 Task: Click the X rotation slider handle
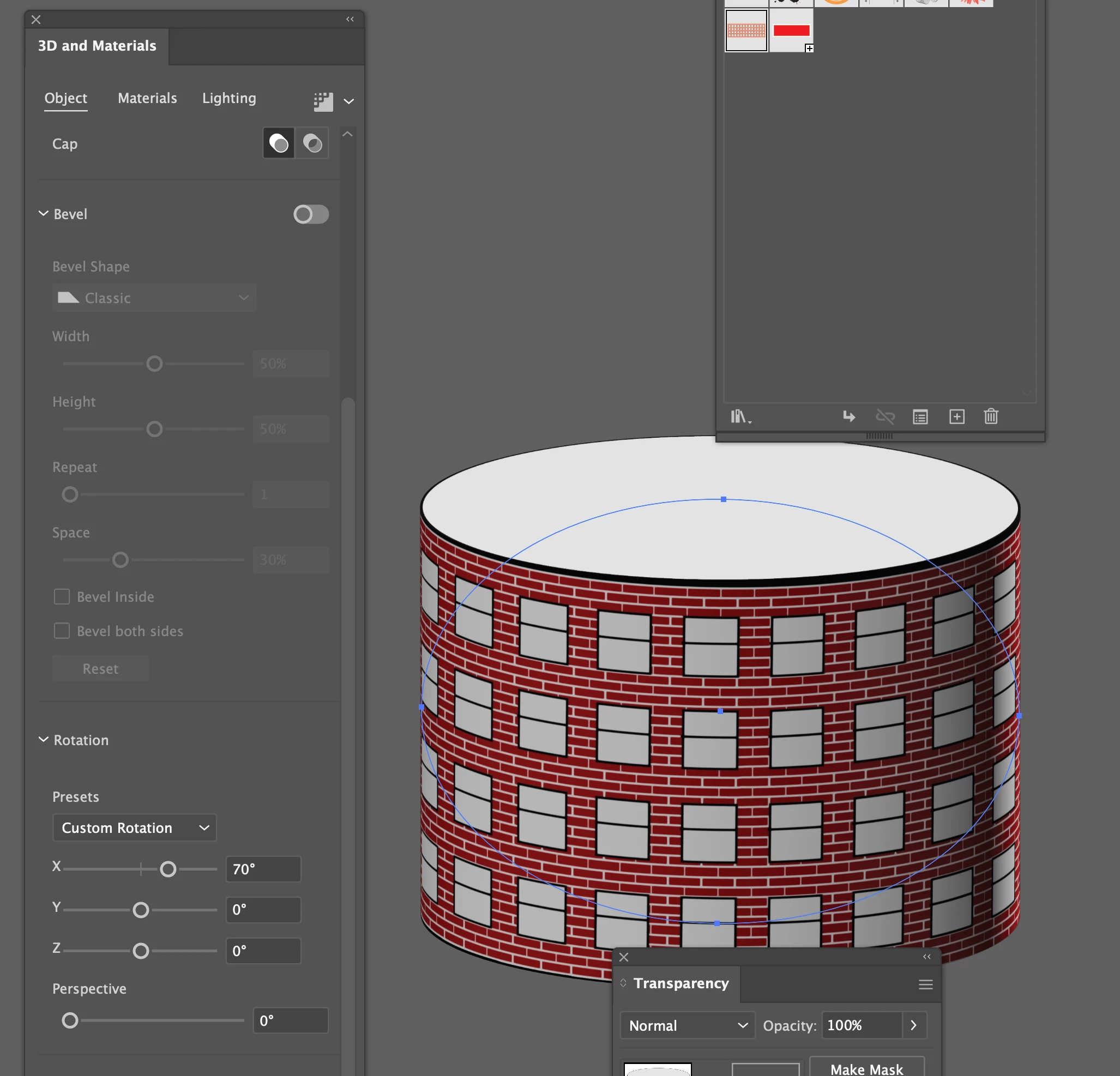point(168,869)
